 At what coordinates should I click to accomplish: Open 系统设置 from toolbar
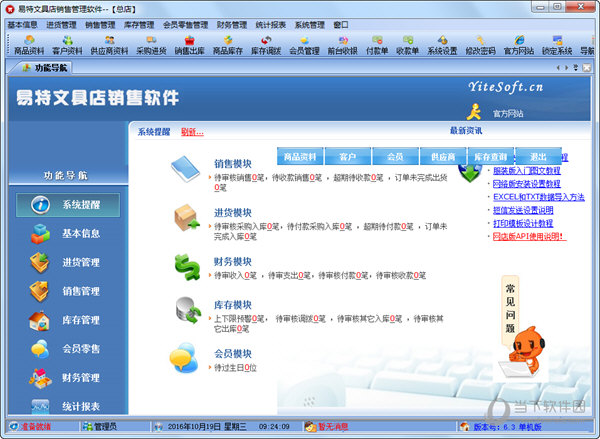(442, 45)
